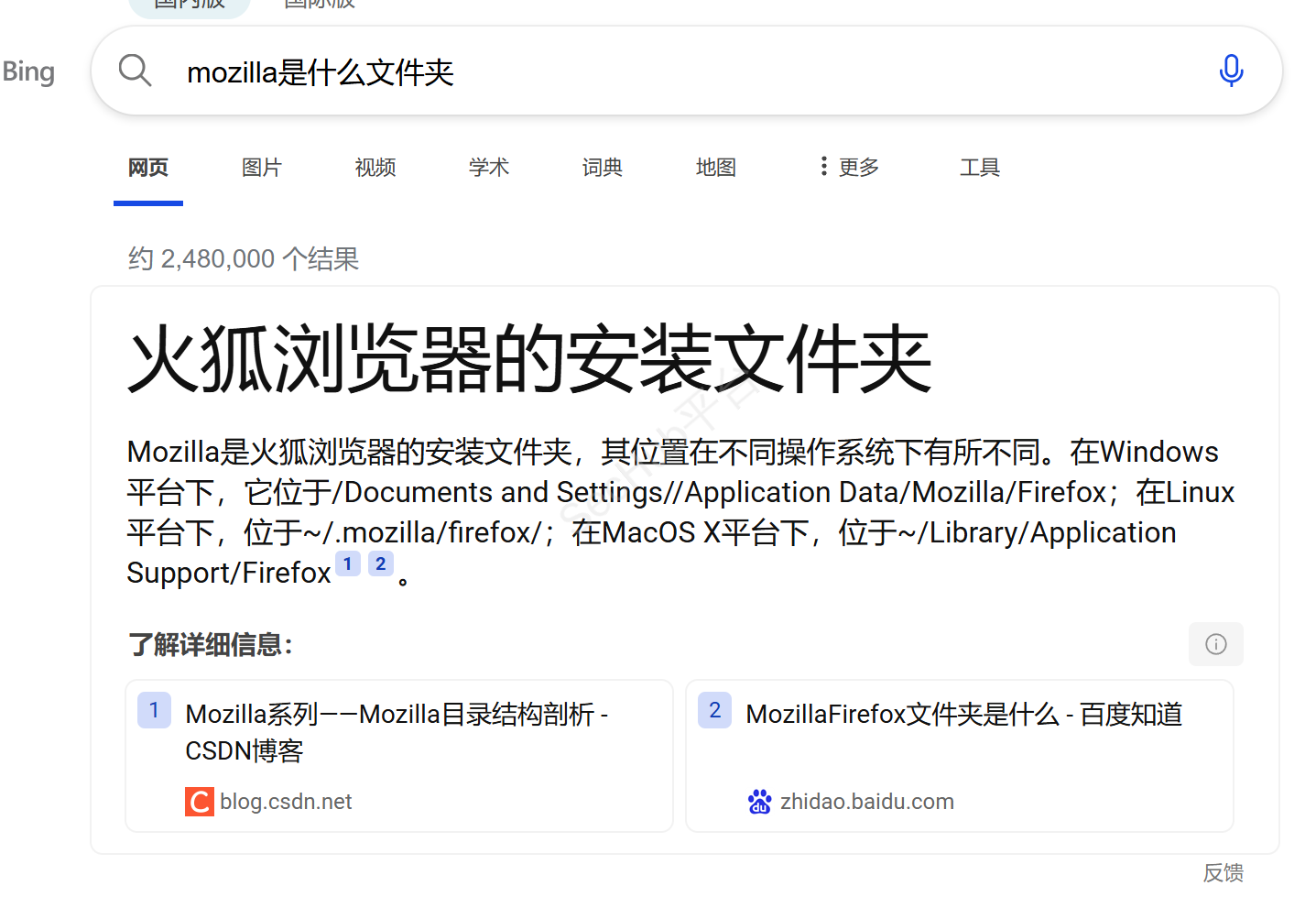Switch to the 图片 tab
This screenshot has height=897, width=1316.
pos(262,167)
